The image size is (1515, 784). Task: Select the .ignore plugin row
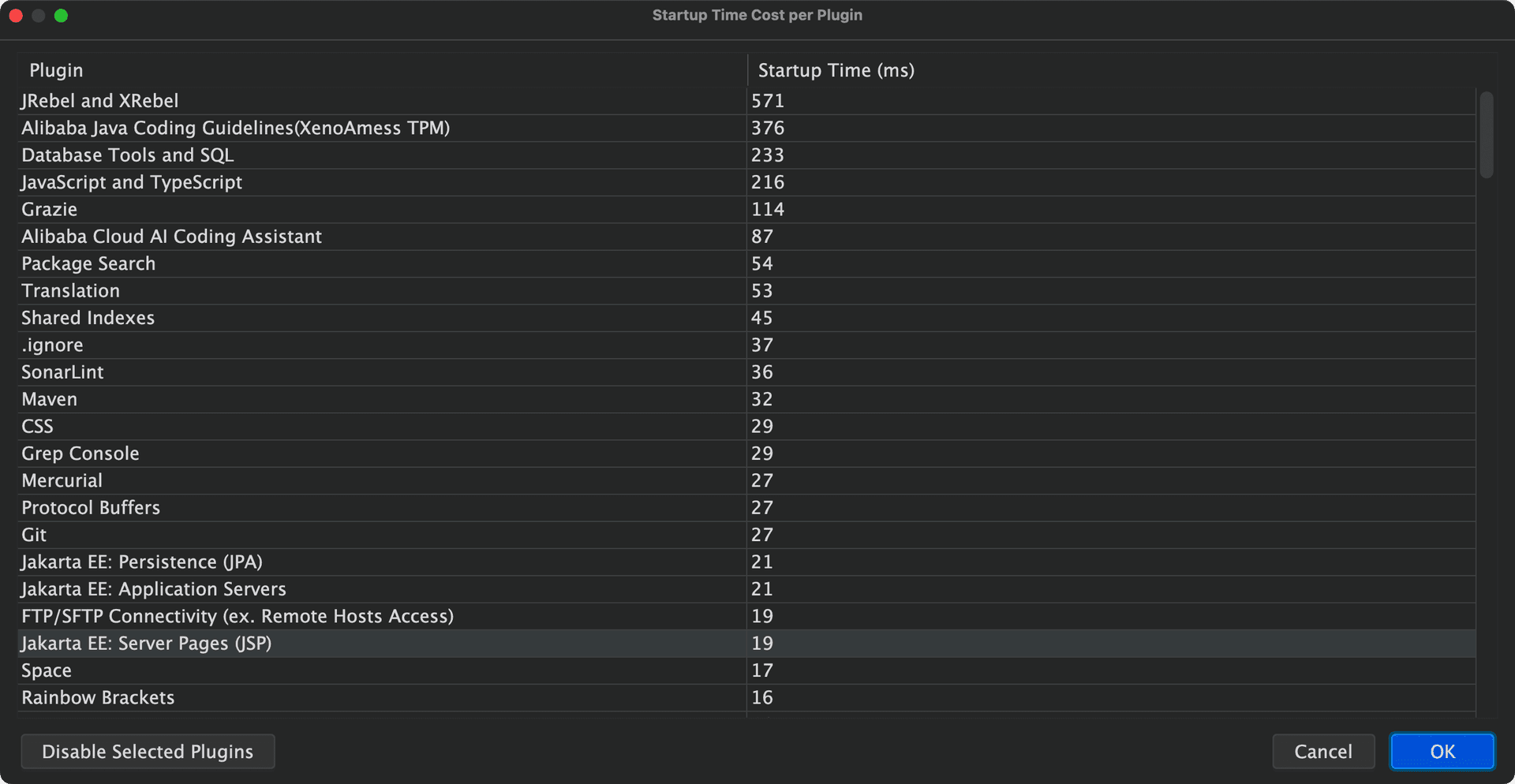coord(746,345)
